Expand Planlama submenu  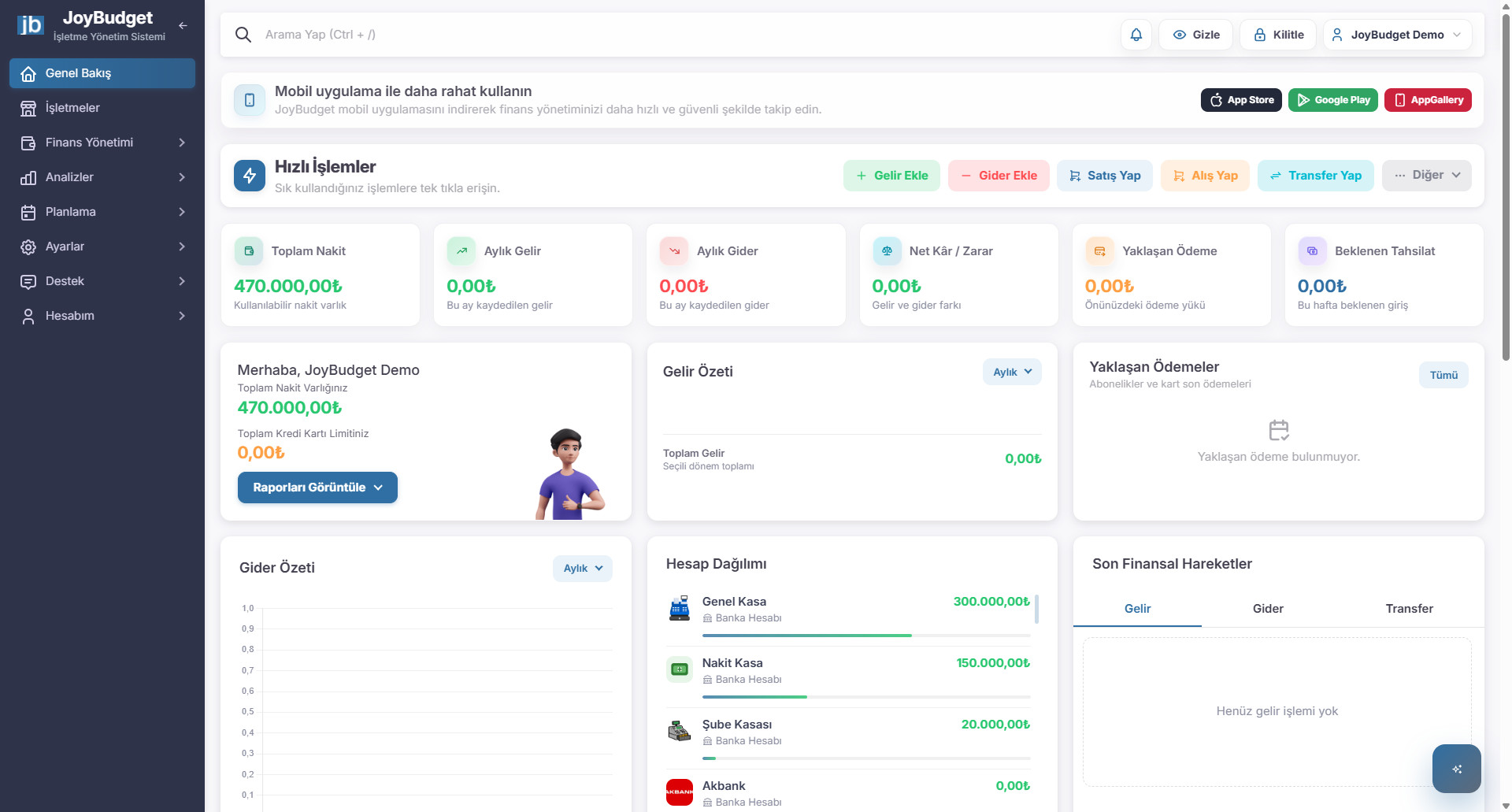(x=102, y=212)
